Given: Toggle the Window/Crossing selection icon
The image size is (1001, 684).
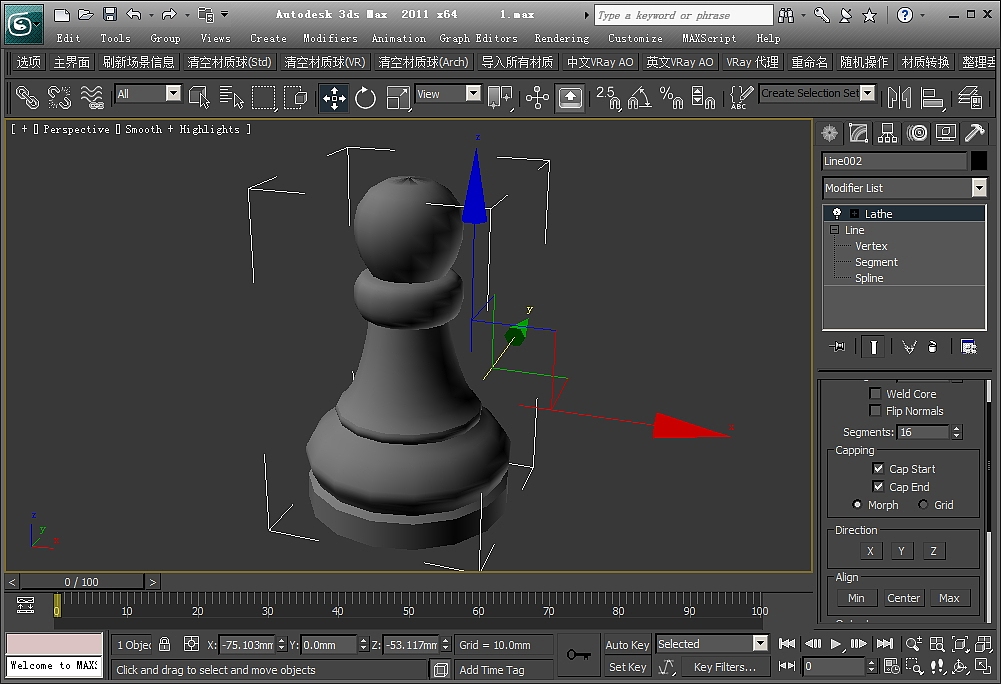Looking at the screenshot, I should coord(296,98).
